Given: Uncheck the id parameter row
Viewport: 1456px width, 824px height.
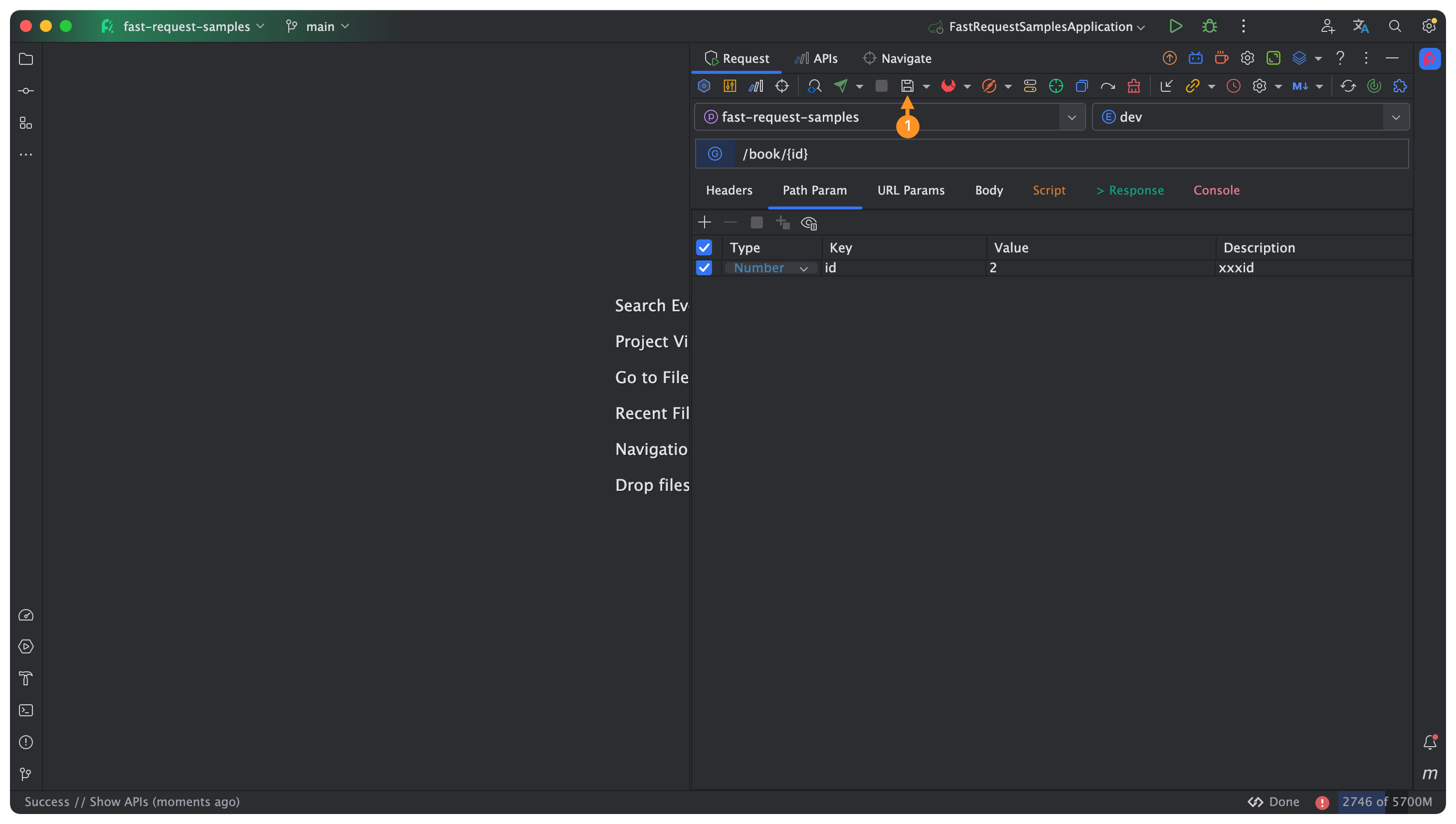Looking at the screenshot, I should click(704, 268).
